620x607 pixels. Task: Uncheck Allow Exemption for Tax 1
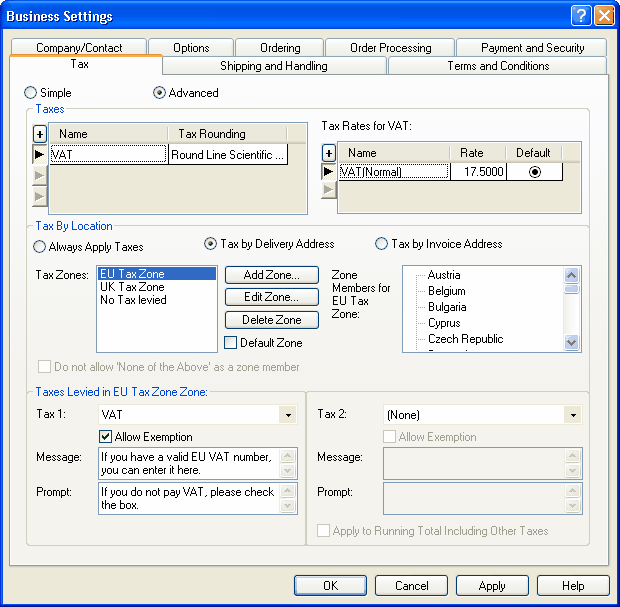[x=106, y=437]
